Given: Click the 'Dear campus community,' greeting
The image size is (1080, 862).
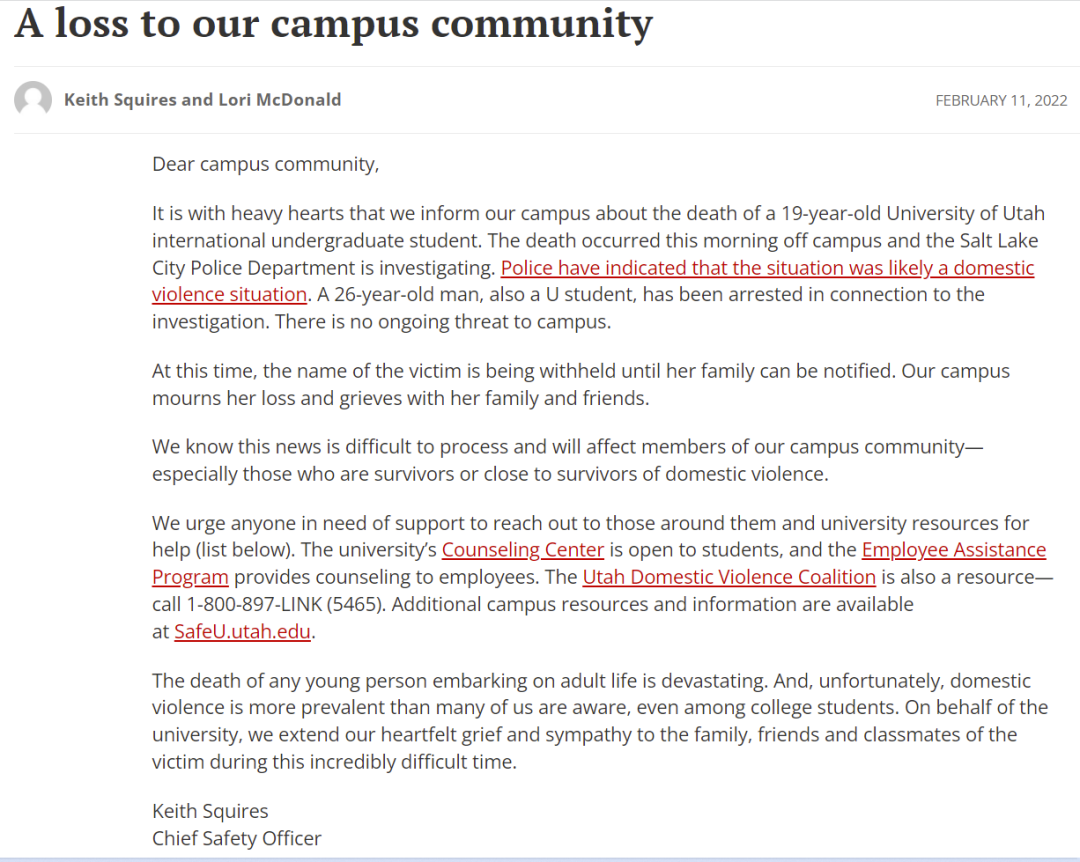Looking at the screenshot, I should tap(266, 164).
